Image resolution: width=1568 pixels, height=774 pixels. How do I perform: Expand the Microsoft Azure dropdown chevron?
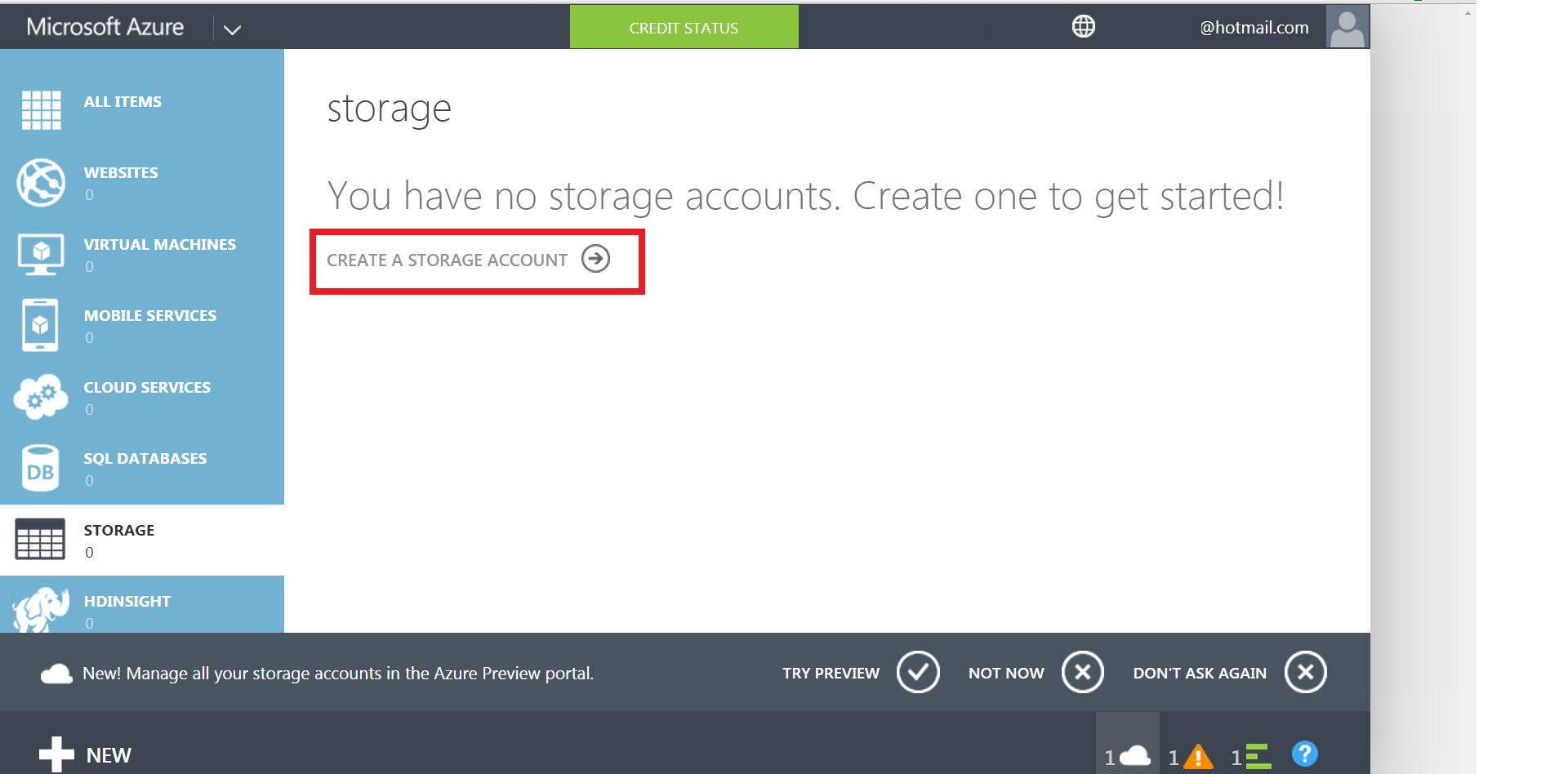[x=232, y=29]
